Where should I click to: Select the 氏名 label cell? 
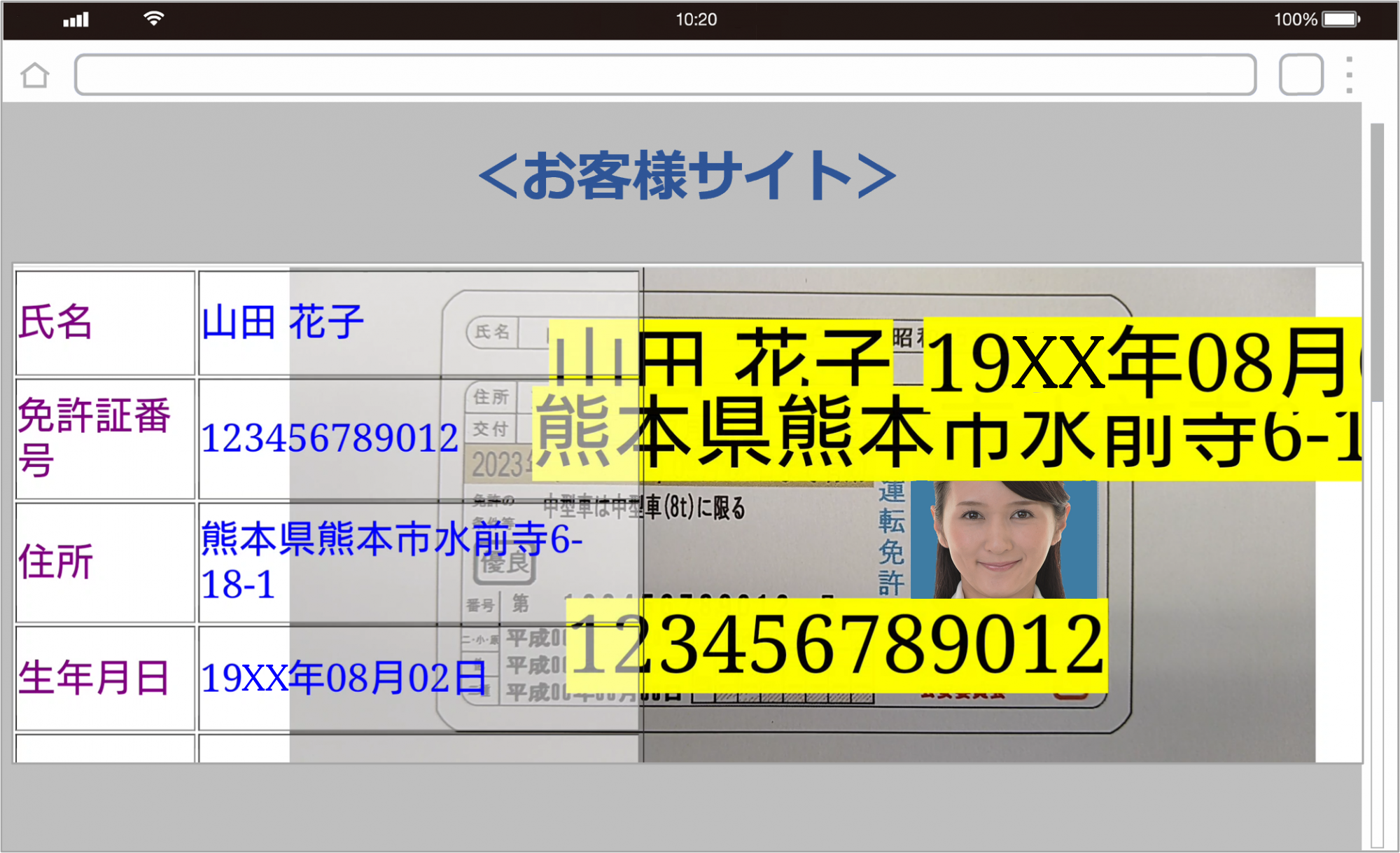point(105,323)
